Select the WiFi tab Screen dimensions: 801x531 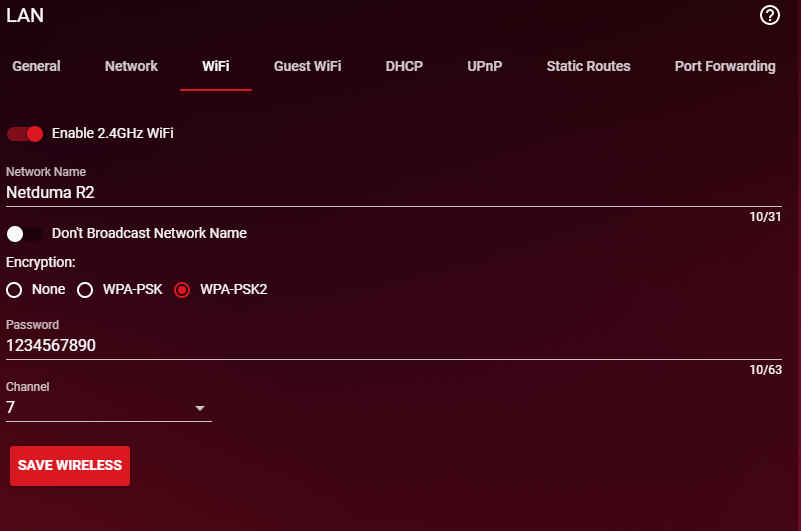coord(215,66)
